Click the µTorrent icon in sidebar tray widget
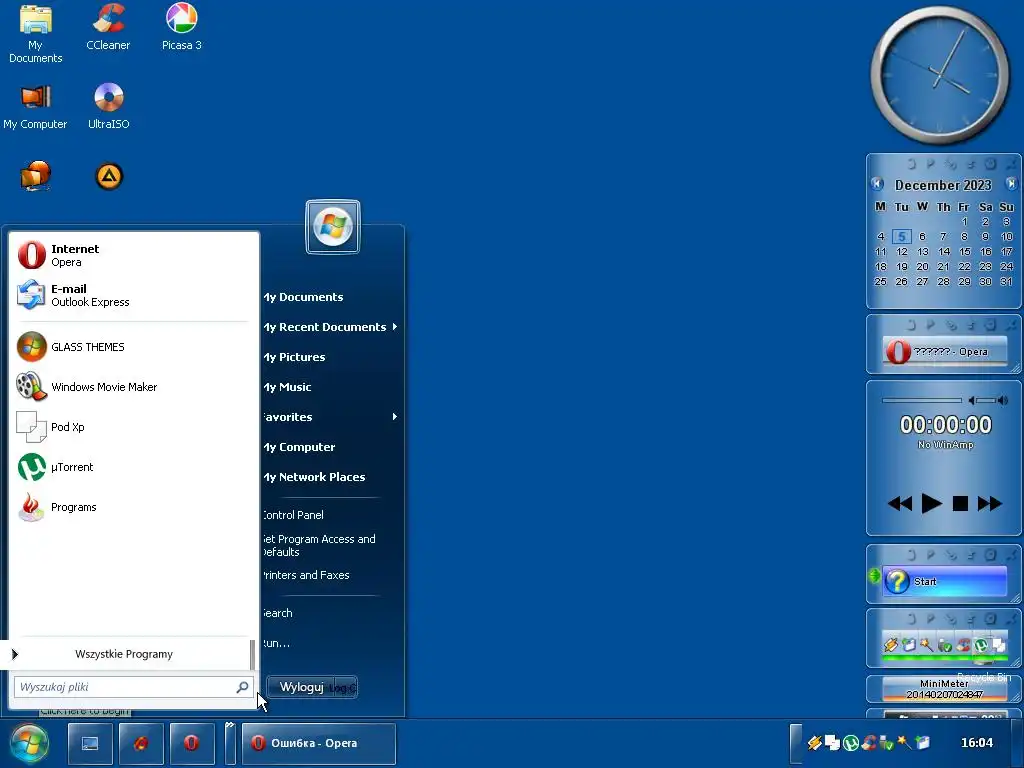This screenshot has width=1024, height=768. 981,645
